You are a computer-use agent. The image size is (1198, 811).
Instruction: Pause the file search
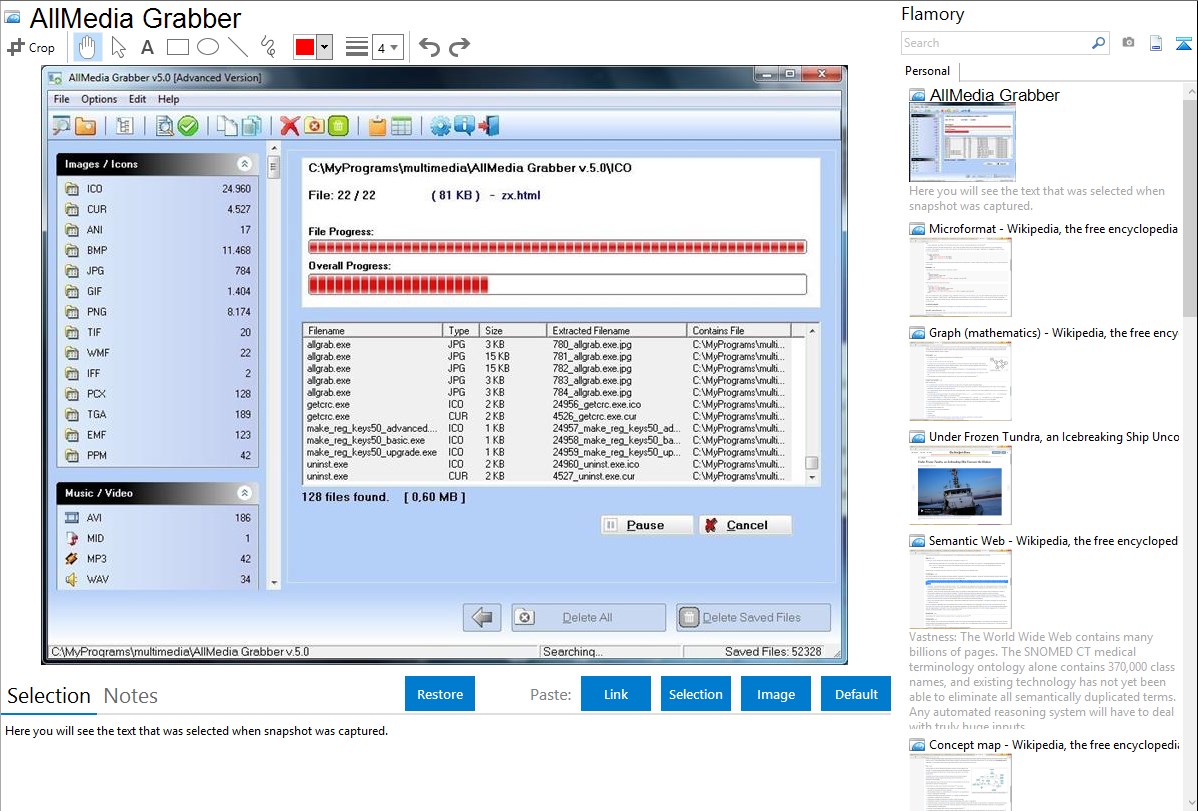pyautogui.click(x=646, y=525)
